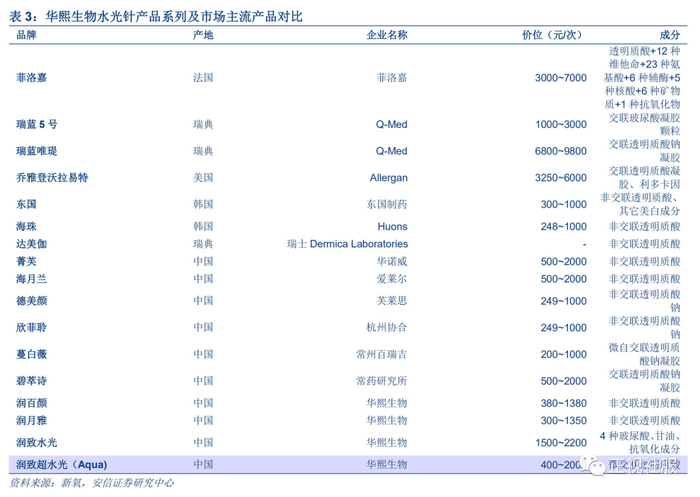Click the '法国' origin cell
Viewport: 700px width, 497px height.
[203, 78]
